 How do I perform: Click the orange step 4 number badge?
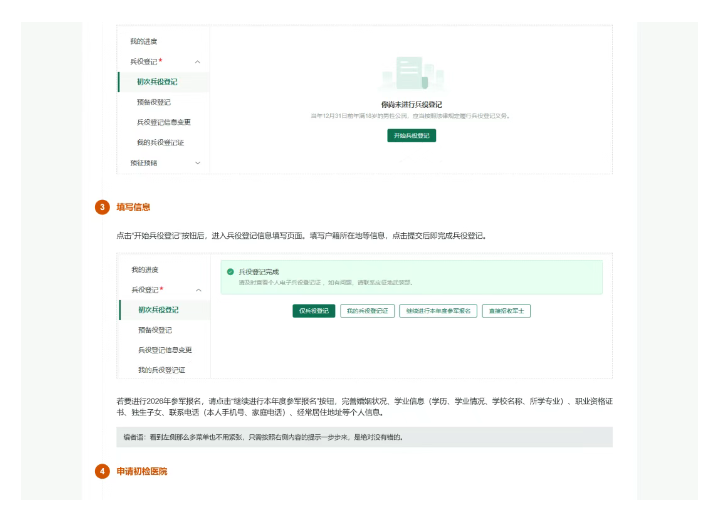tap(102, 470)
